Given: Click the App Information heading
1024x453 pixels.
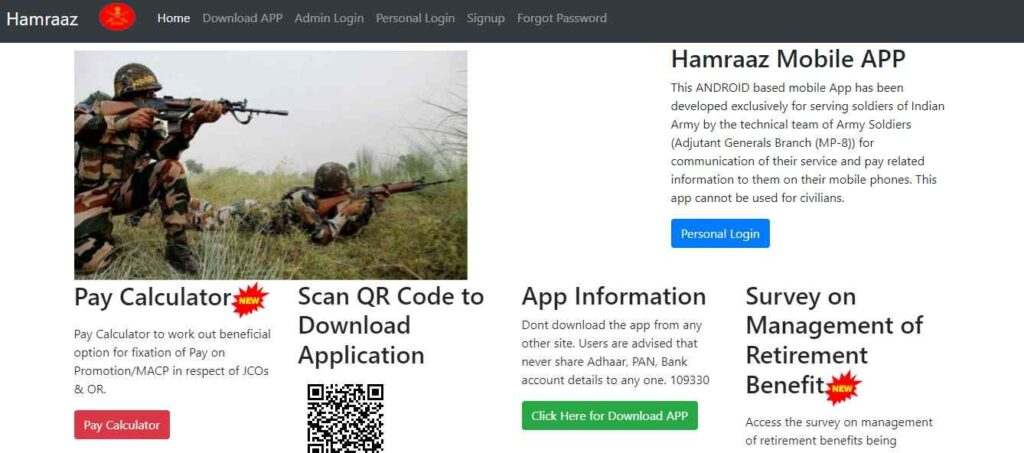Looking at the screenshot, I should click(x=614, y=297).
